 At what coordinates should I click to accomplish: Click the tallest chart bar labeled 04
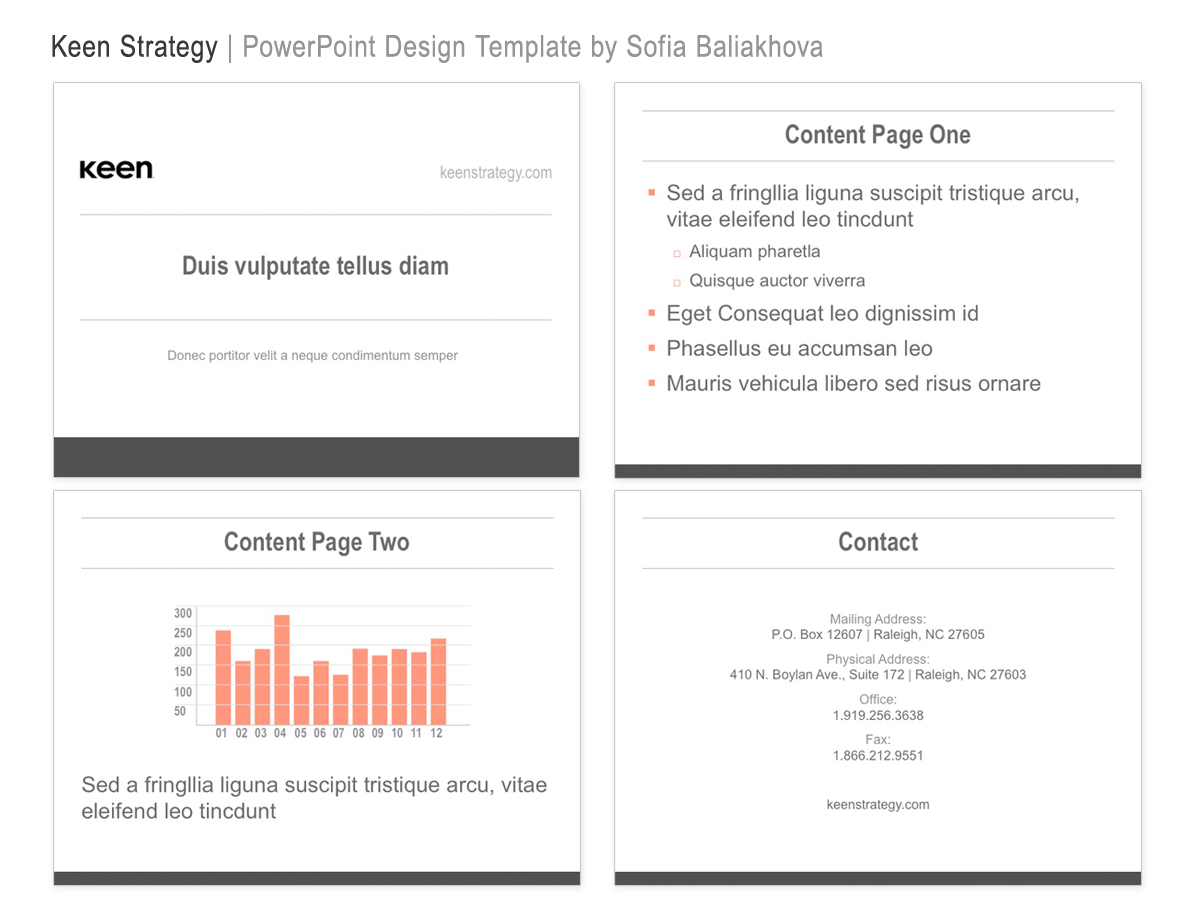tap(282, 670)
